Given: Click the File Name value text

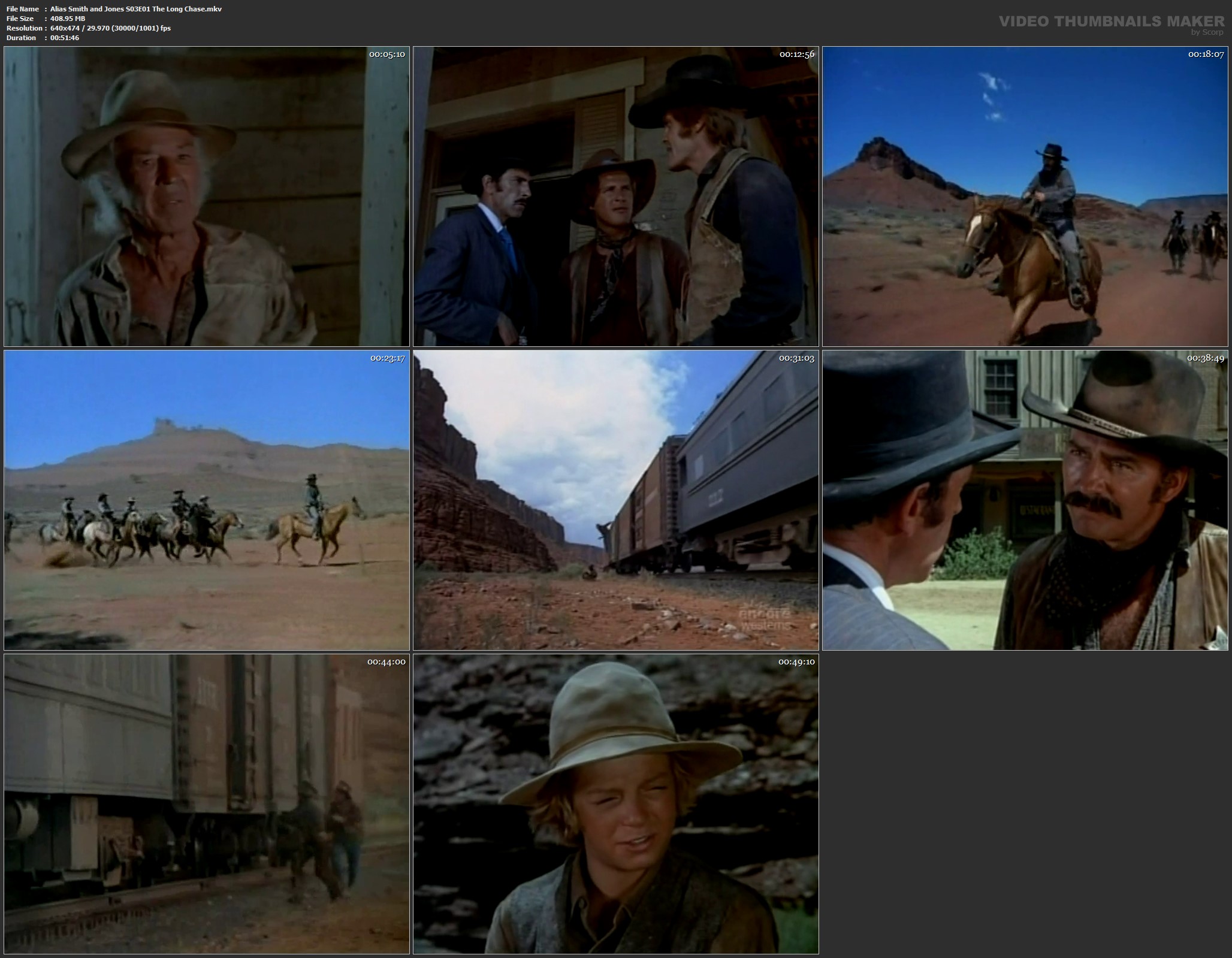Looking at the screenshot, I should (x=136, y=9).
